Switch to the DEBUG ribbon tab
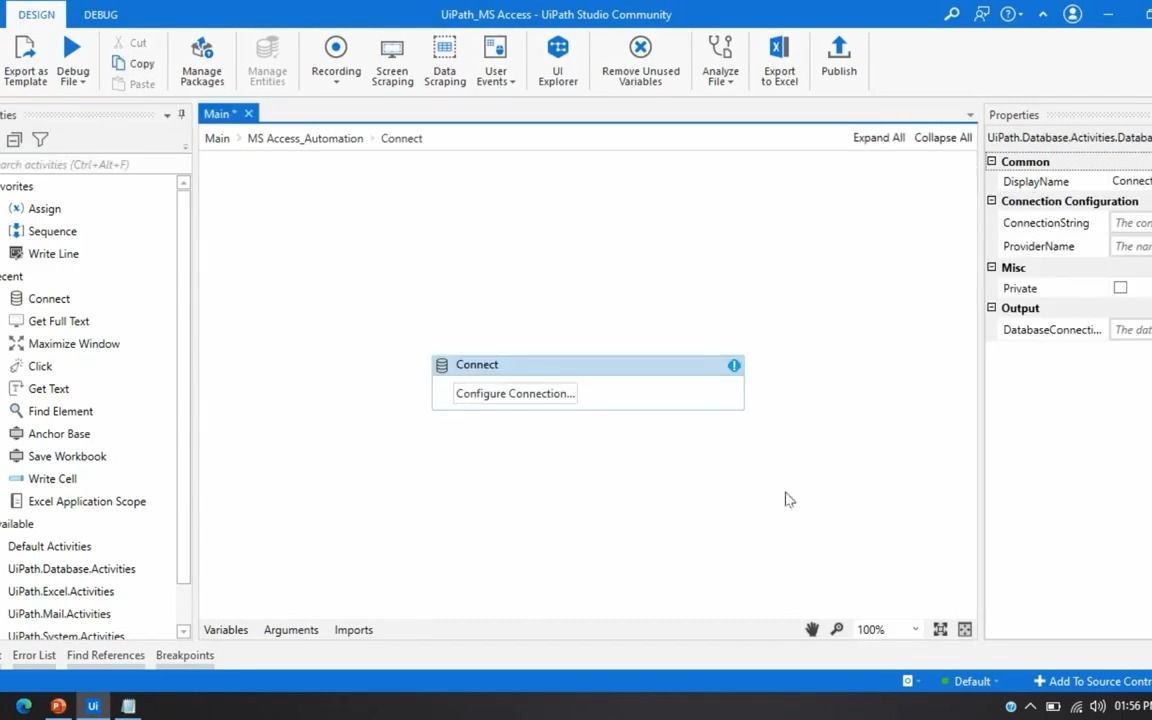The image size is (1152, 720). tap(101, 15)
